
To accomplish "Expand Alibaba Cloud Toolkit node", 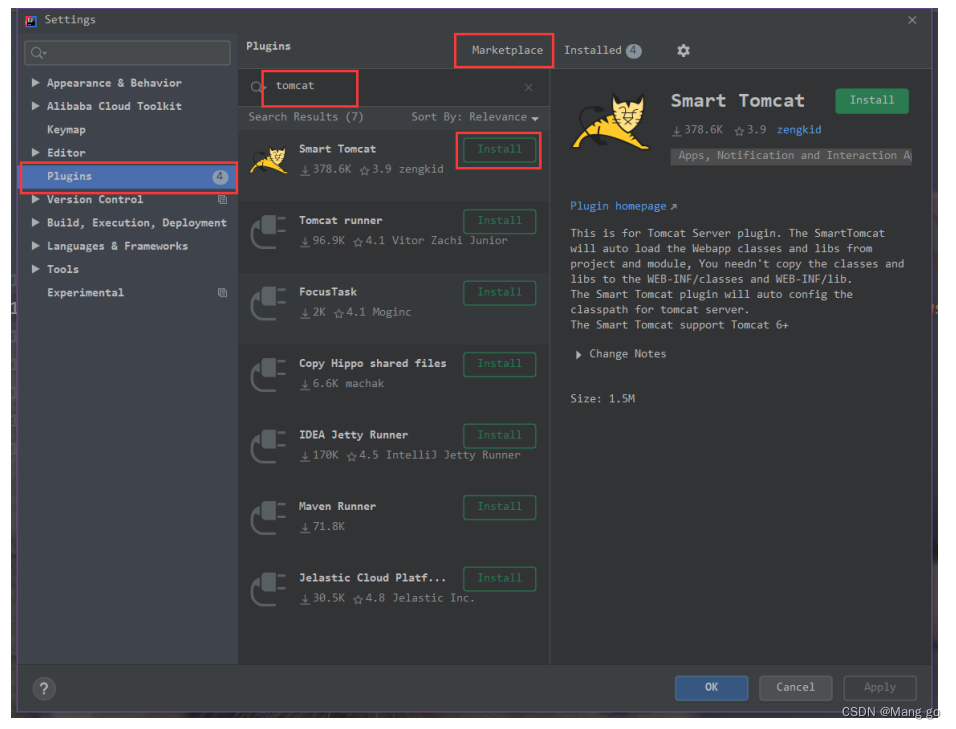I will 35,105.
